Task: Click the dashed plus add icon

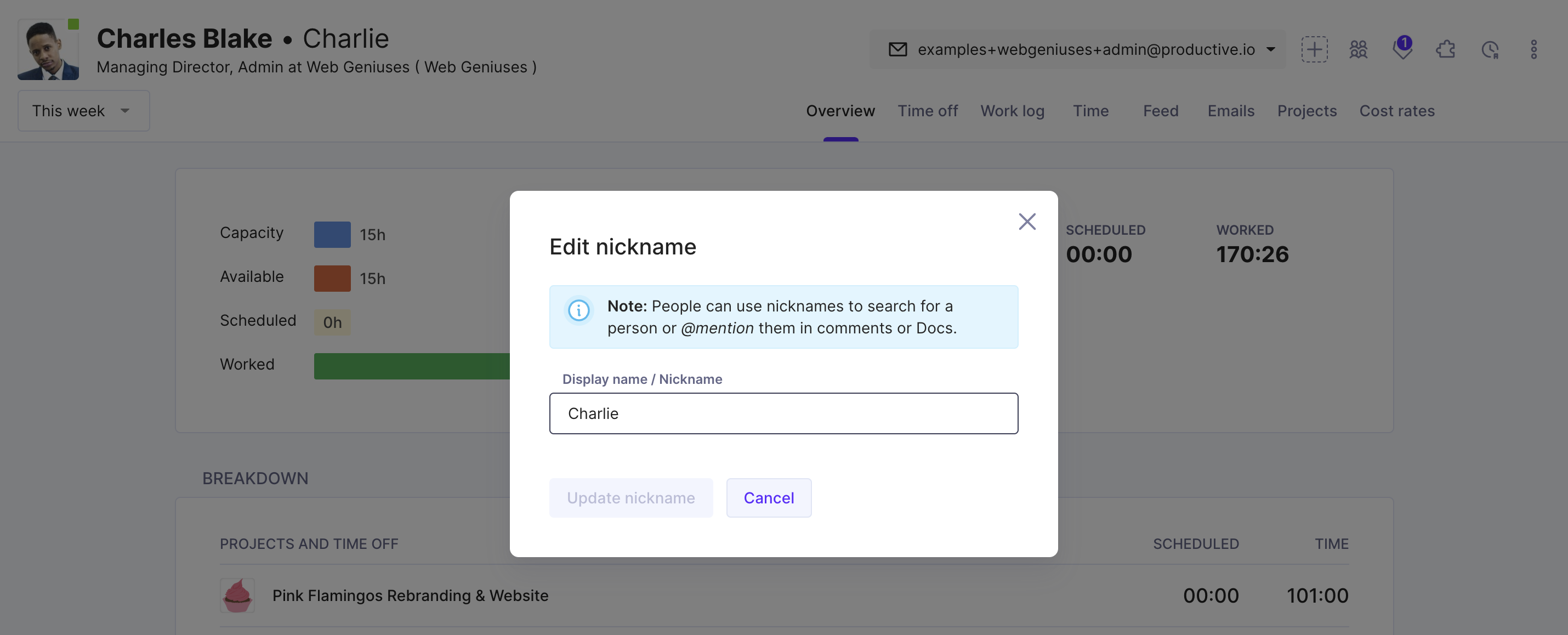Action: (1314, 49)
